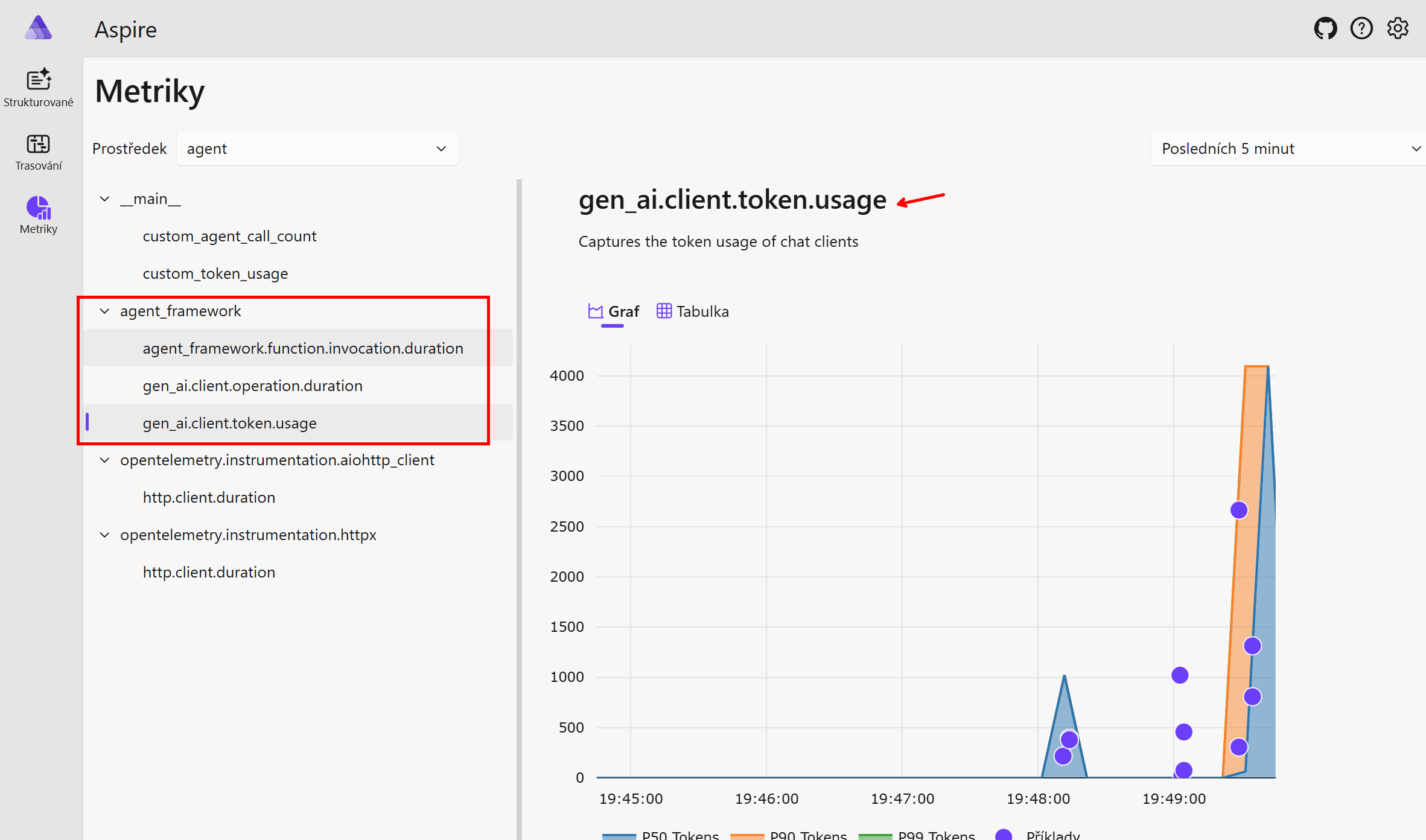Open the Trasování traces icon
This screenshot has width=1426, height=840.
(39, 144)
